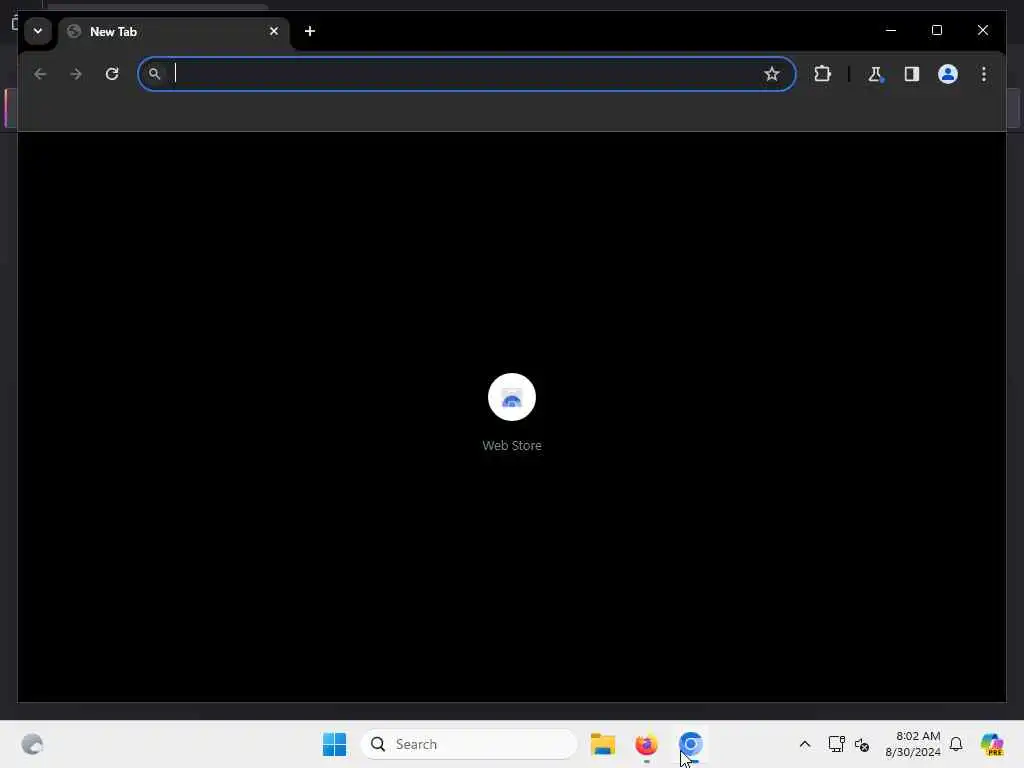Reload the current page

tap(112, 74)
